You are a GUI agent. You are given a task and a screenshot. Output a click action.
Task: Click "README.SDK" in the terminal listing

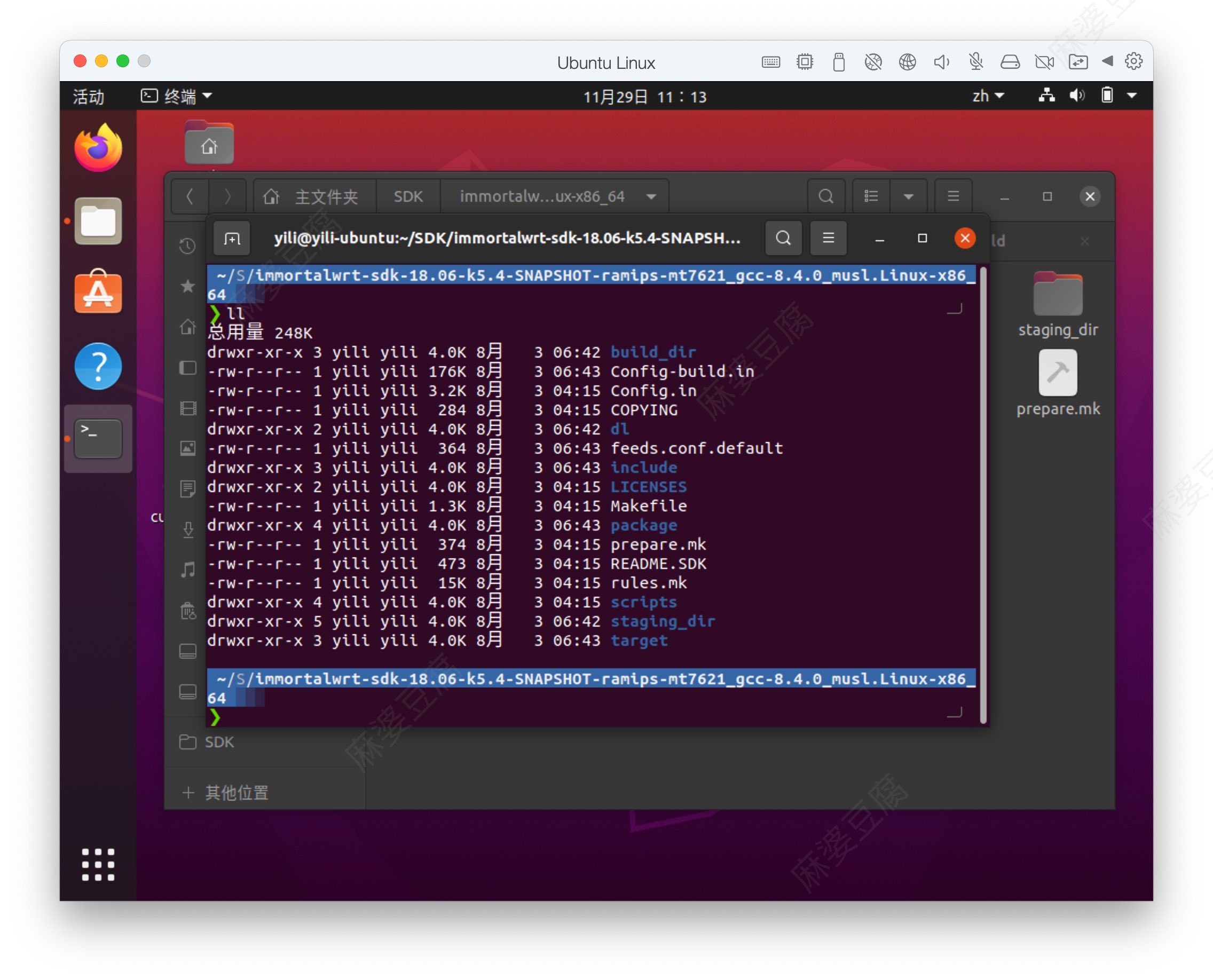(x=658, y=563)
